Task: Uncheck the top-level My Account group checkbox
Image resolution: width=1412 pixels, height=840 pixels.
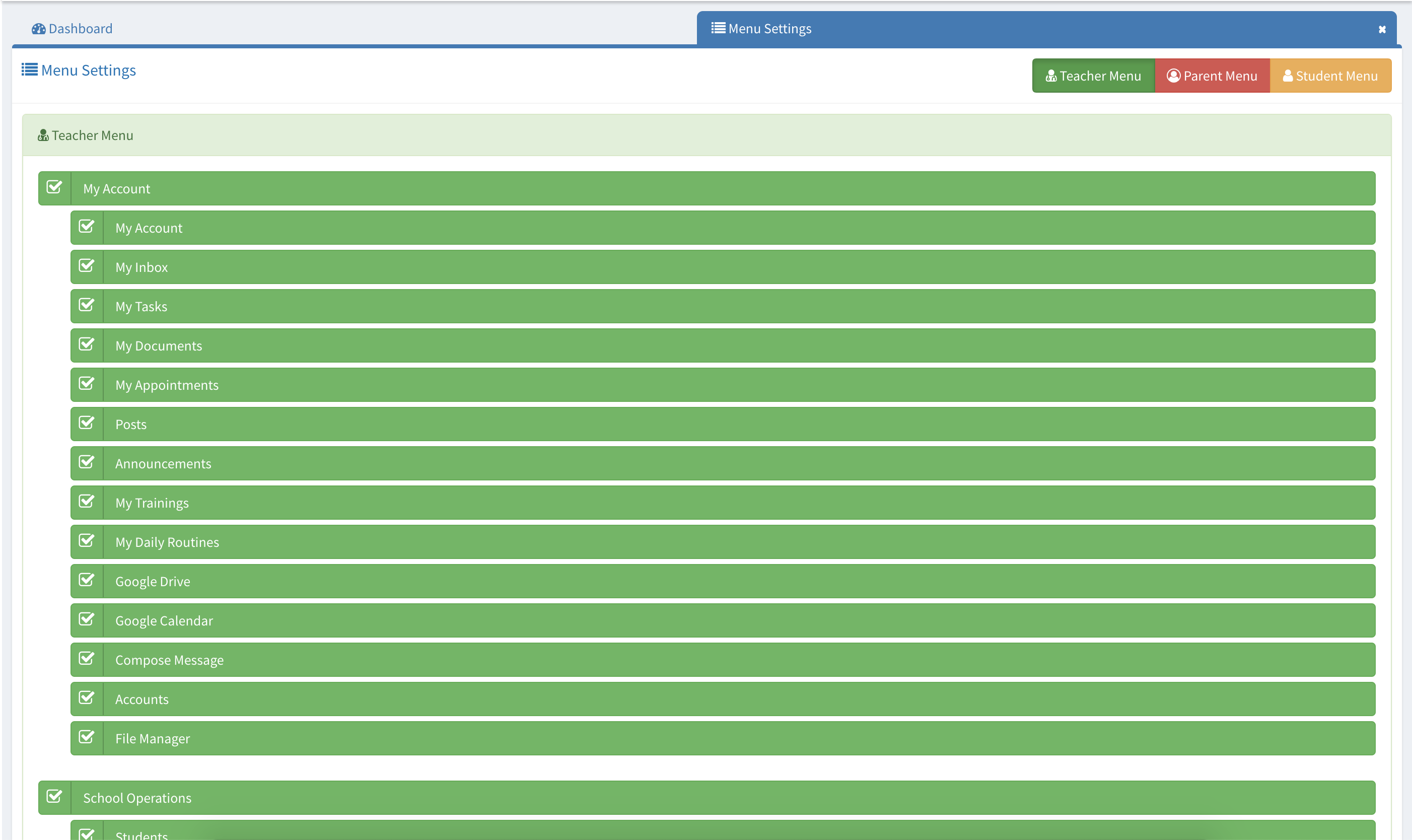Action: pyautogui.click(x=54, y=187)
